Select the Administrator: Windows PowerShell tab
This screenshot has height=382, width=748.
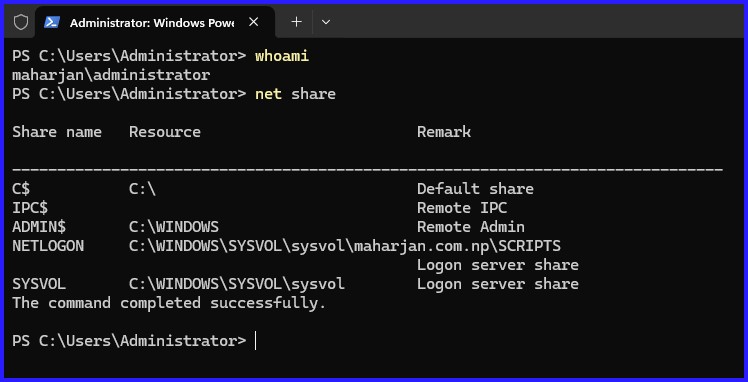tap(155, 22)
